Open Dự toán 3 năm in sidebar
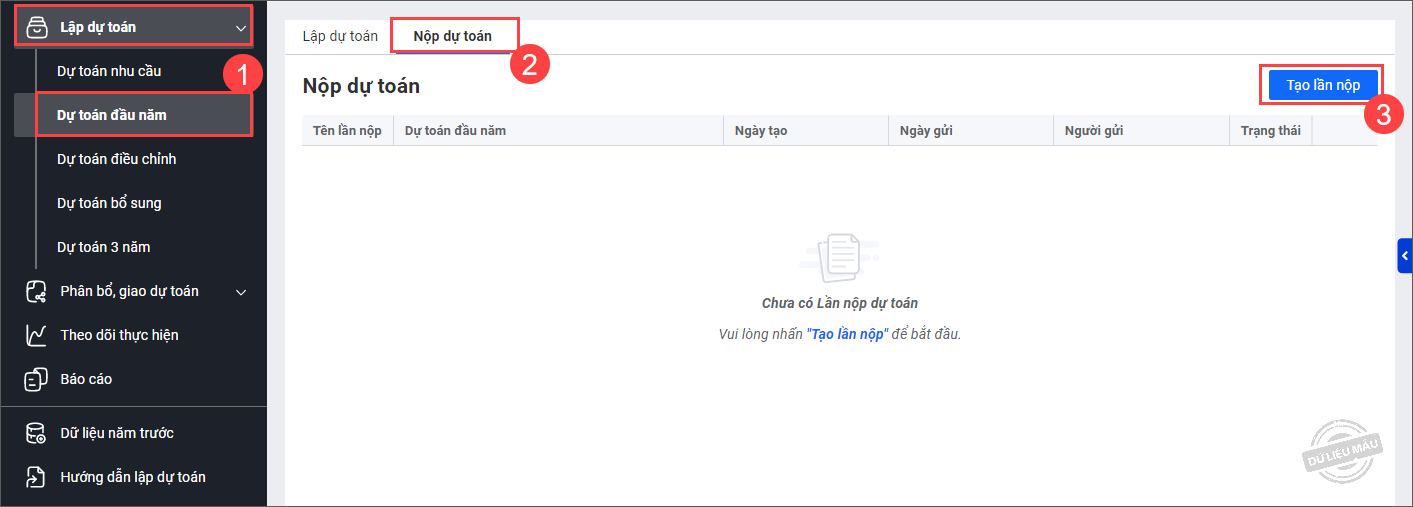The width and height of the screenshot is (1413, 507). pyautogui.click(x=104, y=247)
